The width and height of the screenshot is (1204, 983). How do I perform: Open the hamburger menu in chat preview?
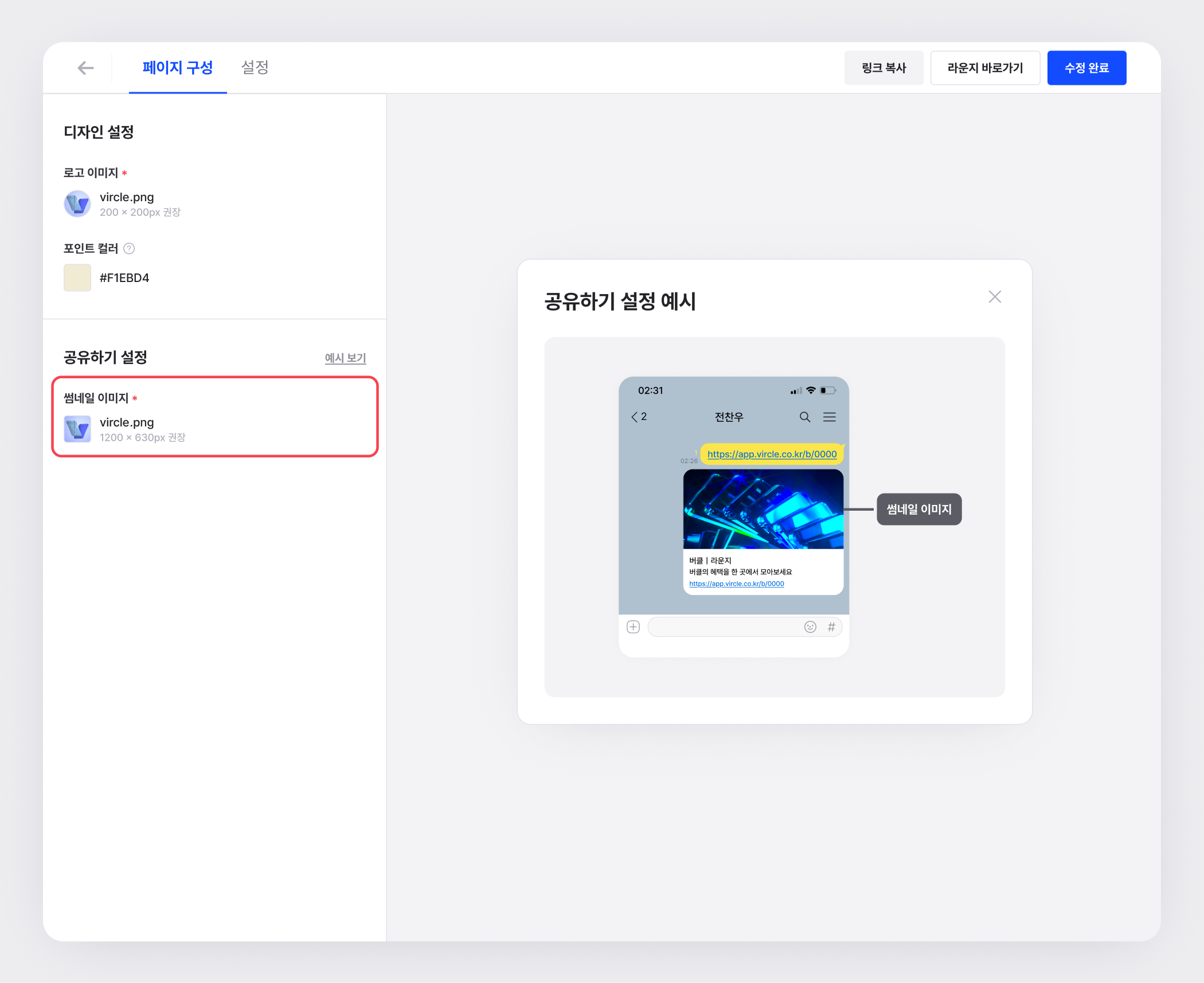click(829, 417)
